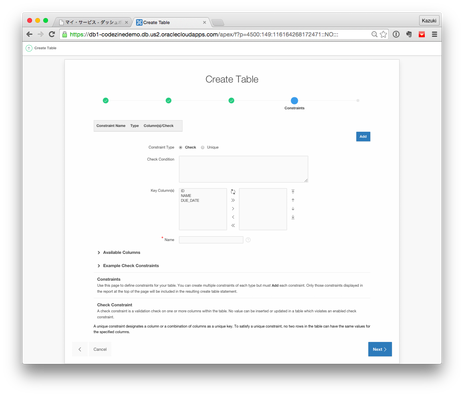This screenshot has height=396, width=464.
Task: Switch to the Create Table browser tab
Action: pos(171,22)
